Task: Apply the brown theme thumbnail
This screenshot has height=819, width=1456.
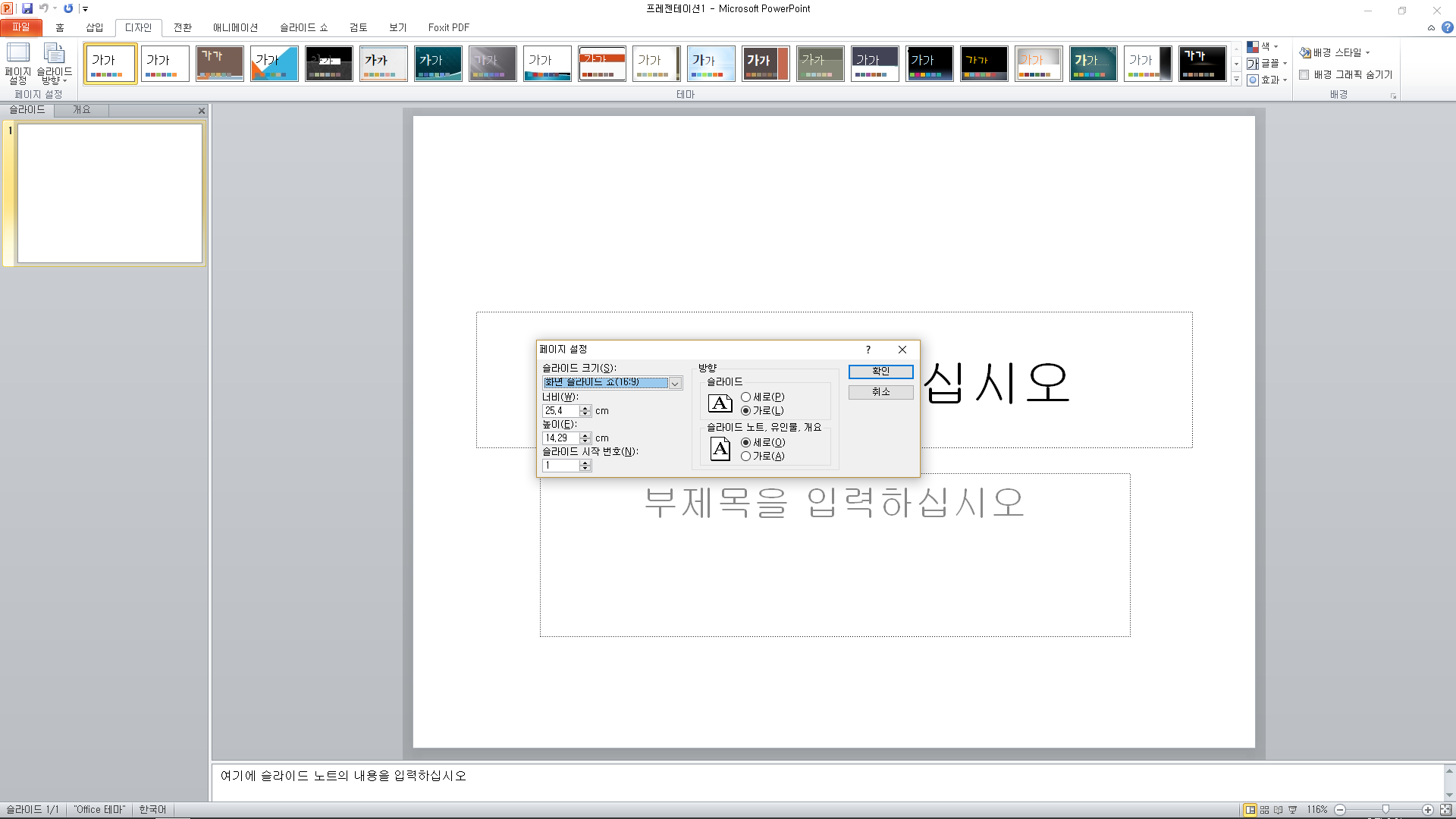Action: pos(220,64)
